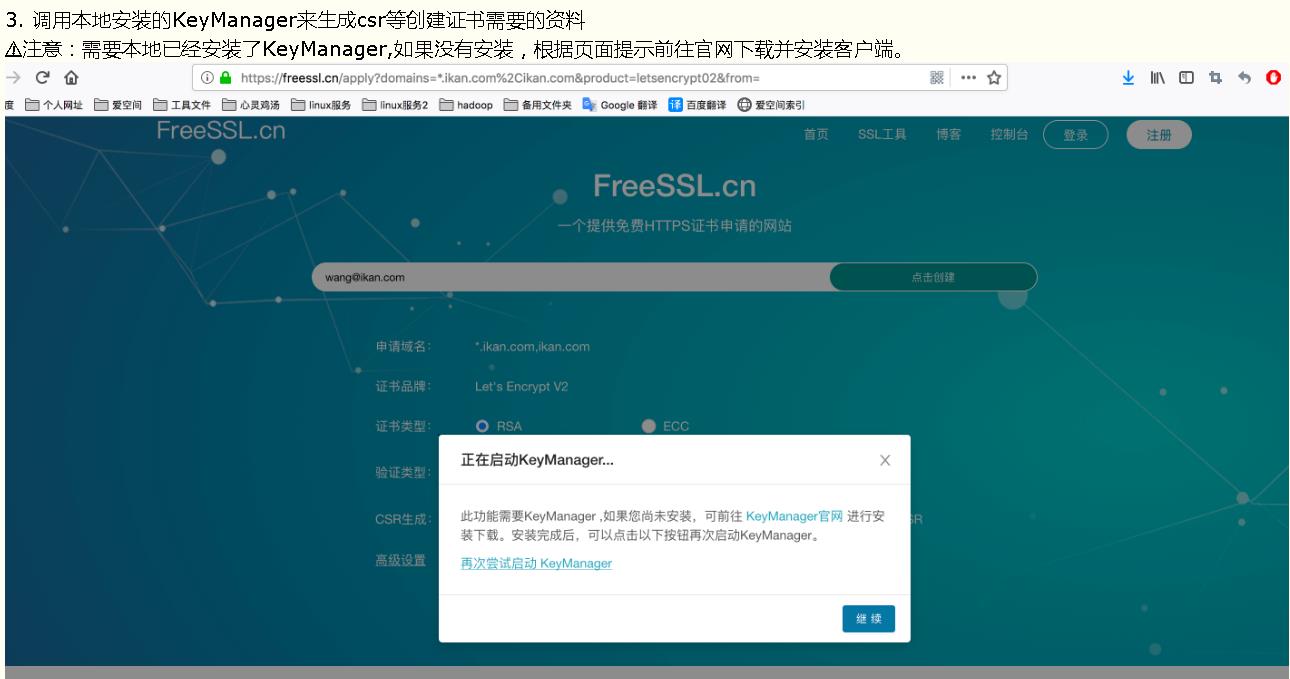Click the screenshot crop toolbar icon
The height and width of the screenshot is (679, 1290).
click(1215, 78)
